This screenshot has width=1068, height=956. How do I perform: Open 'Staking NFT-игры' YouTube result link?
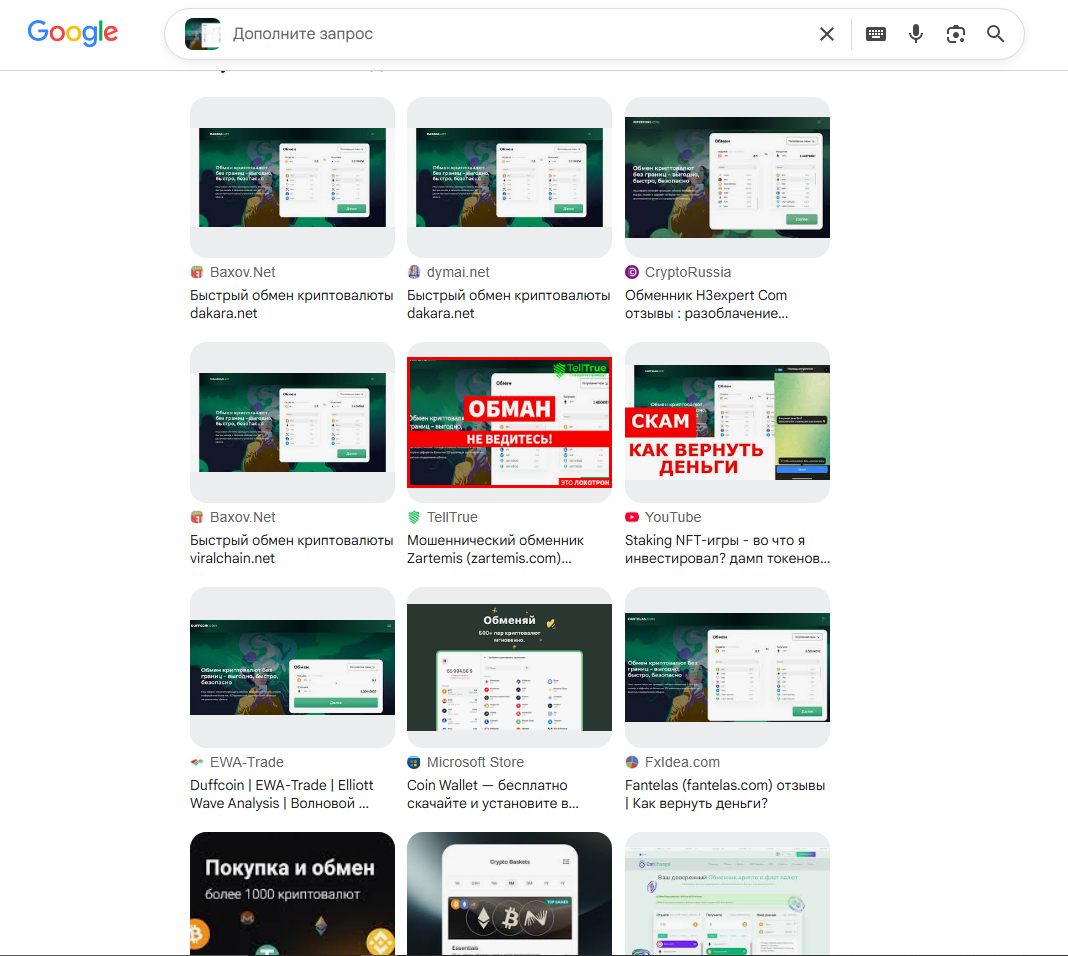pyautogui.click(x=727, y=549)
